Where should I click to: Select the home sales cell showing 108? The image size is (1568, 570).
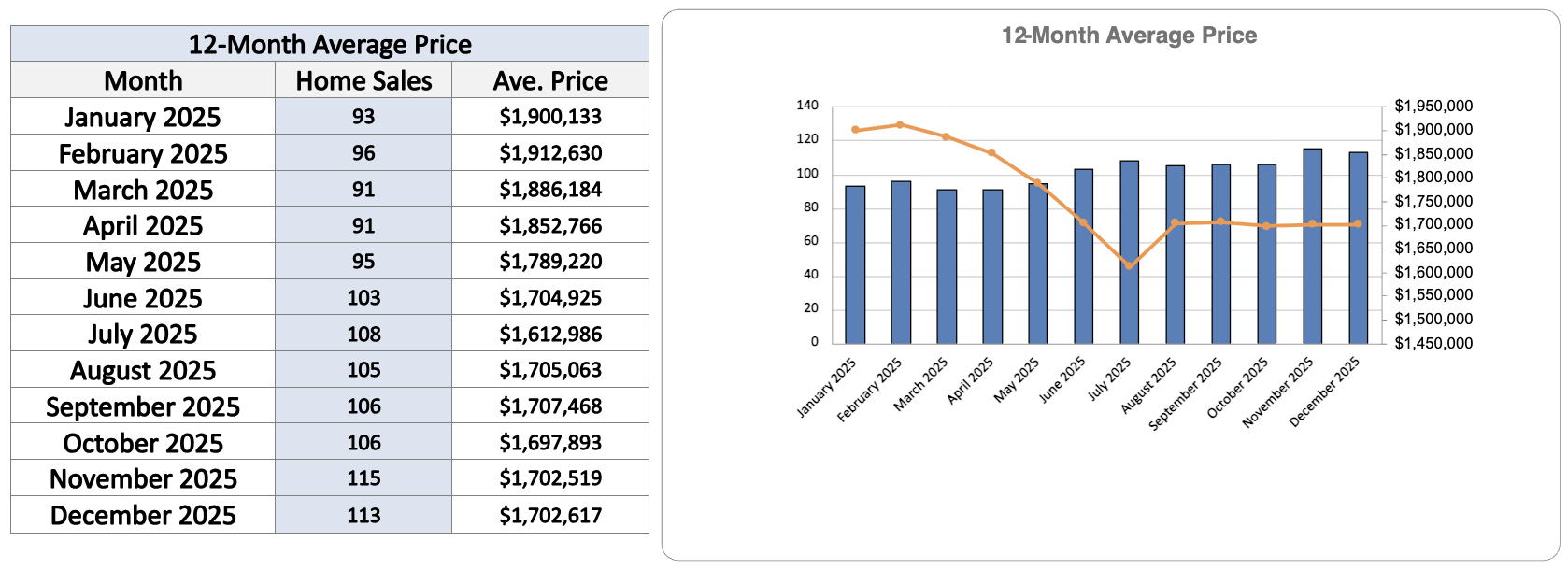[x=363, y=335]
